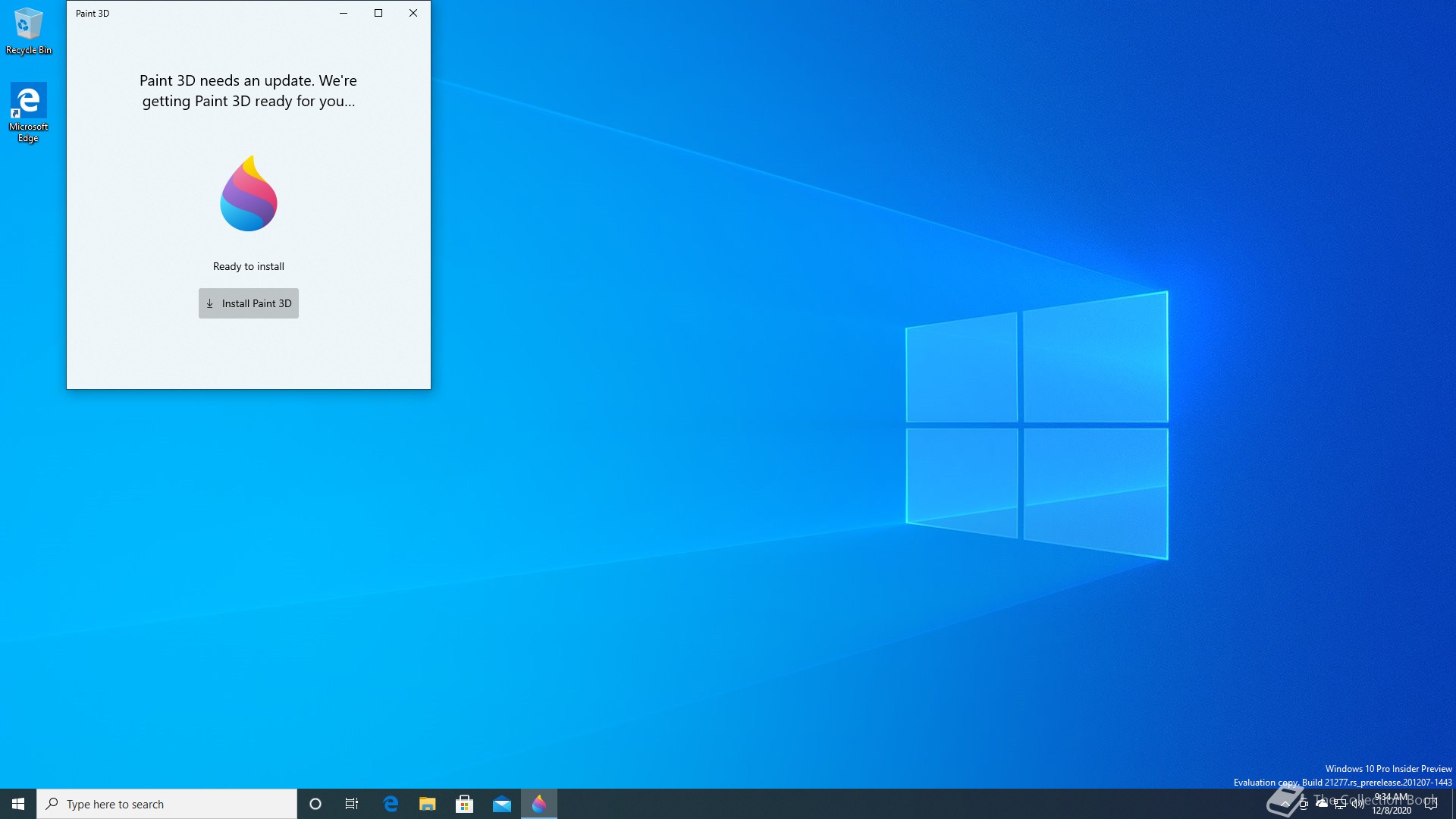This screenshot has height=819, width=1456.
Task: Switch to Paint 3D taskbar icon
Action: pyautogui.click(x=539, y=804)
